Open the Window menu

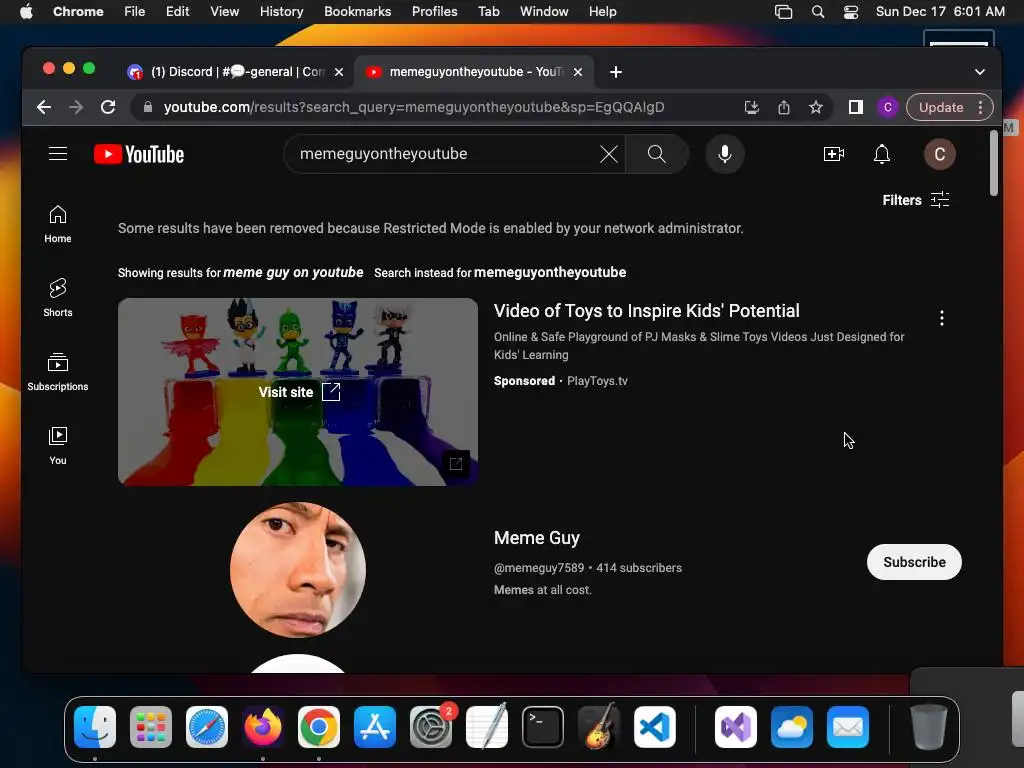point(544,12)
